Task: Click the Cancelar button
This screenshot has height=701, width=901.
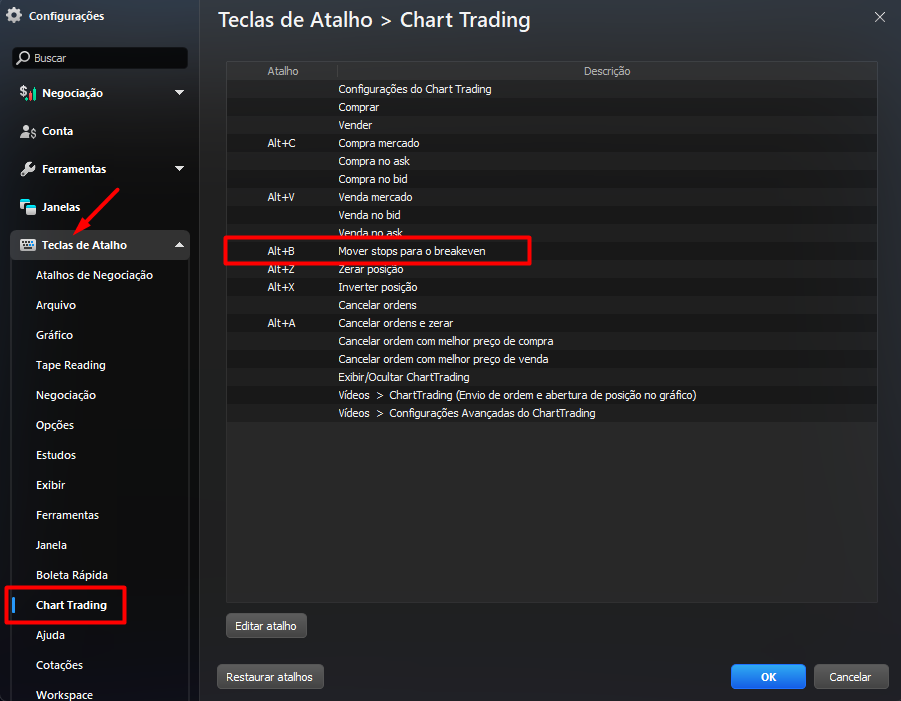Action: click(851, 677)
